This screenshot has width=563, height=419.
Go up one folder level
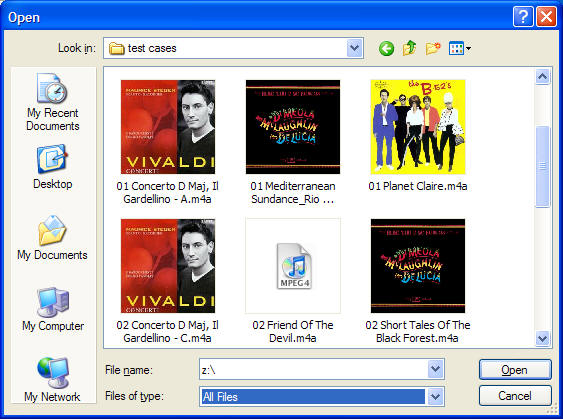409,48
